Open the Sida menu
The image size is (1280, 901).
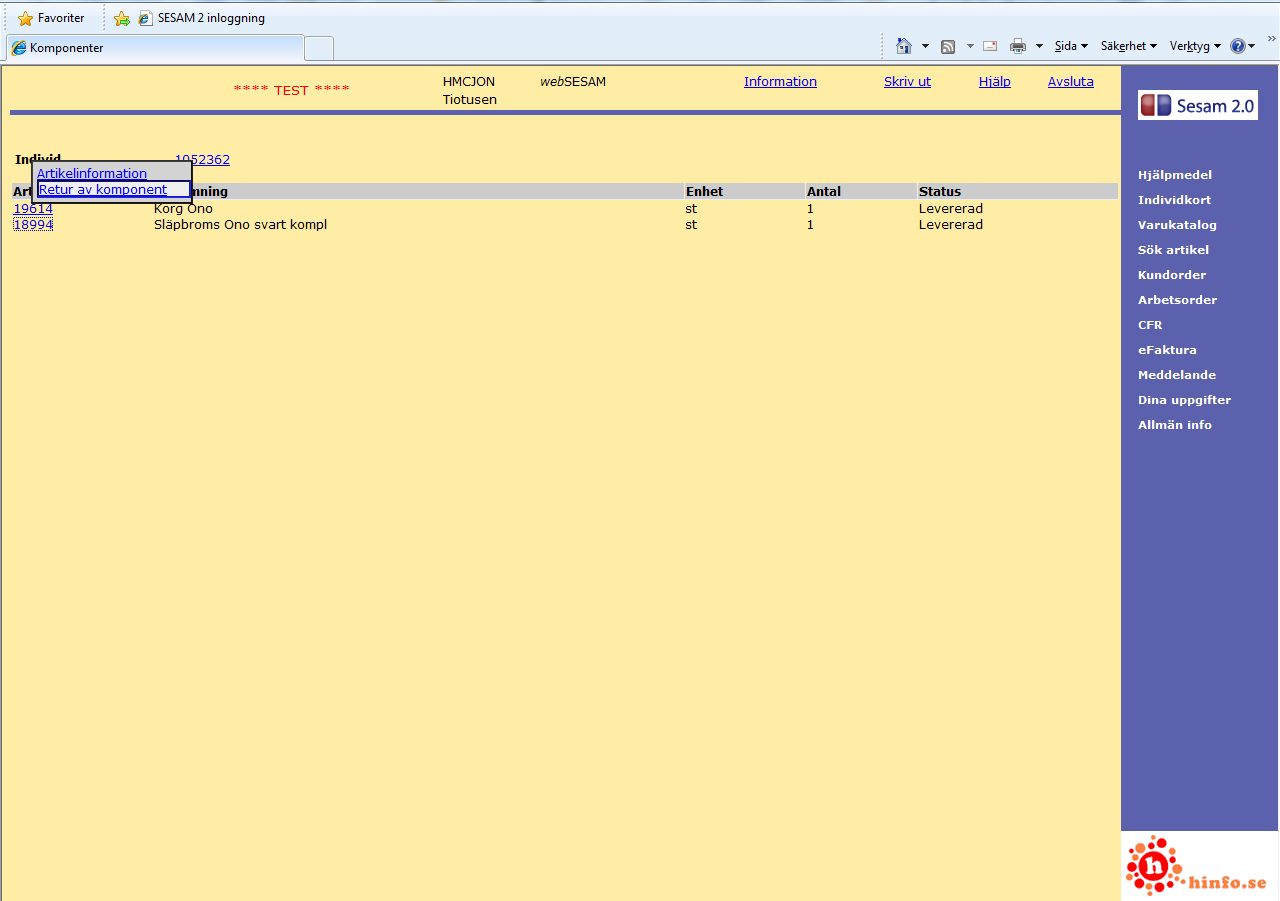point(1071,46)
